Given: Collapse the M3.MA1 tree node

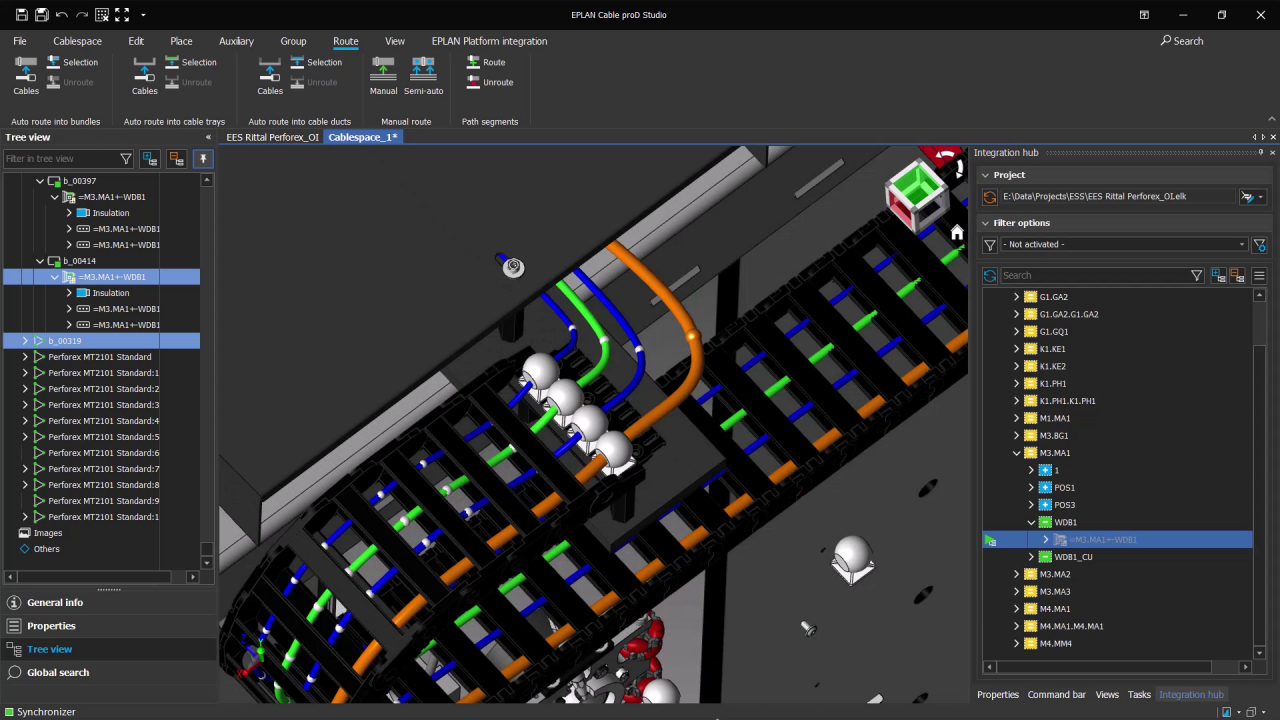Looking at the screenshot, I should tap(1016, 452).
